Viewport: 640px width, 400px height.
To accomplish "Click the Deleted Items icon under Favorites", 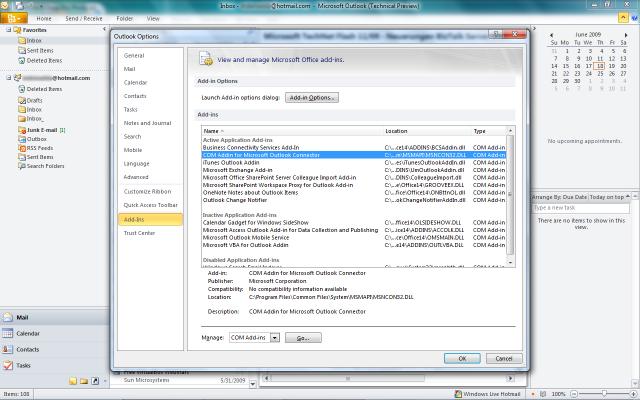I will (22, 60).
